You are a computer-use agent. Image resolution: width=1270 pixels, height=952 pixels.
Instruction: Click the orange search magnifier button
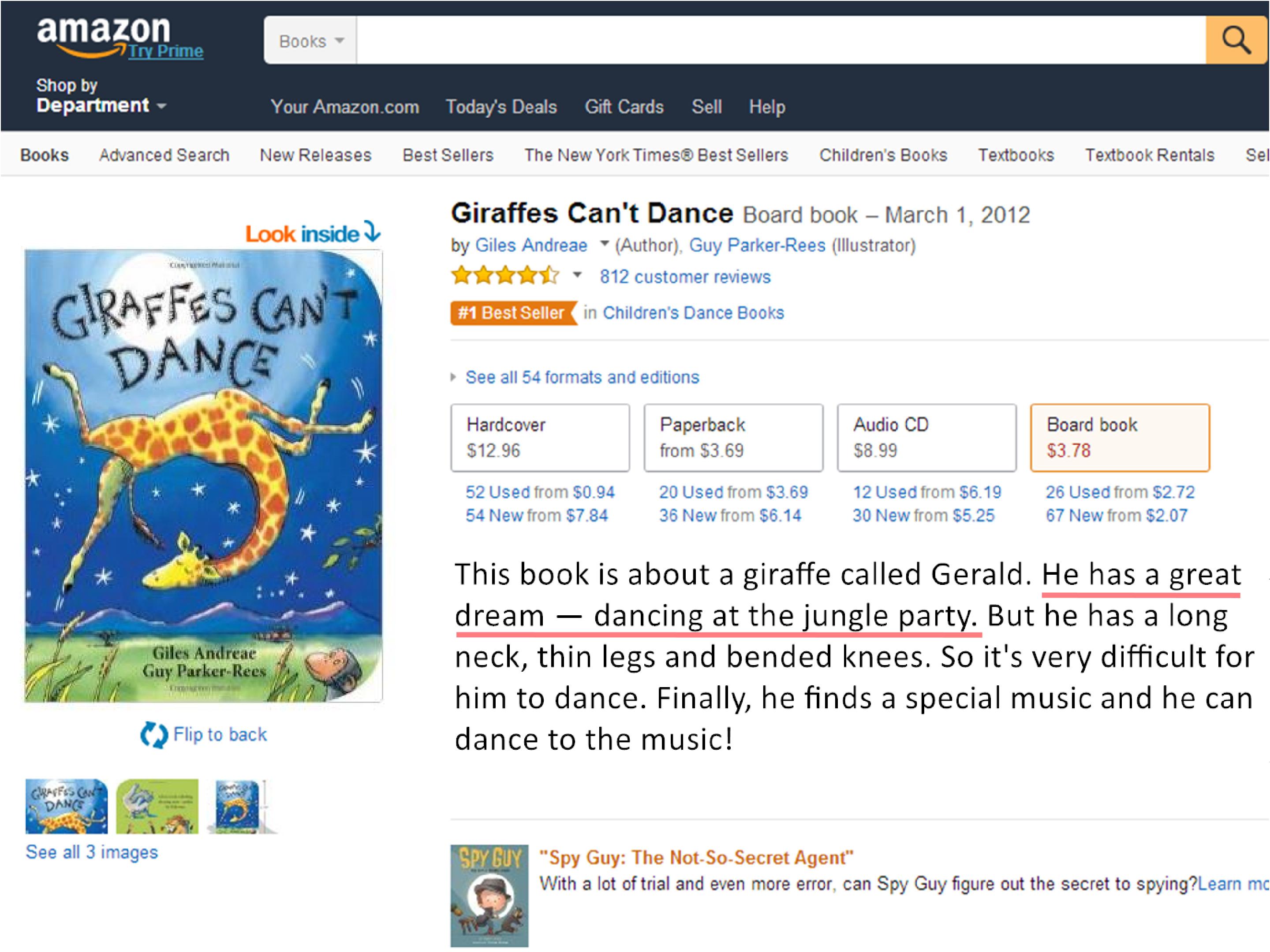(x=1236, y=40)
